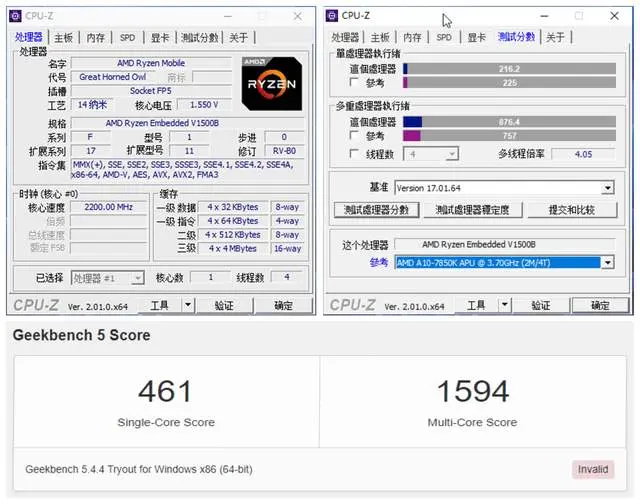
Task: Click the 多线程倍率 4.05 value field
Action: [583, 154]
